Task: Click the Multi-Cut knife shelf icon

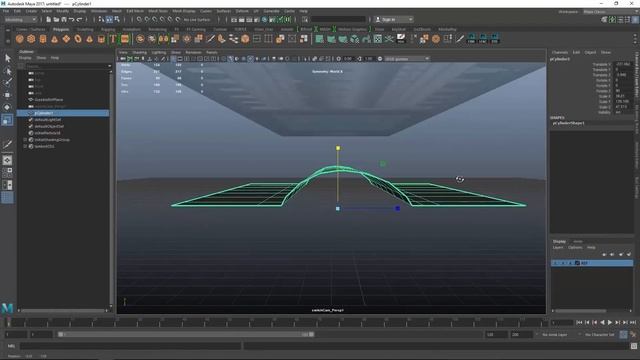Action: pos(210,39)
